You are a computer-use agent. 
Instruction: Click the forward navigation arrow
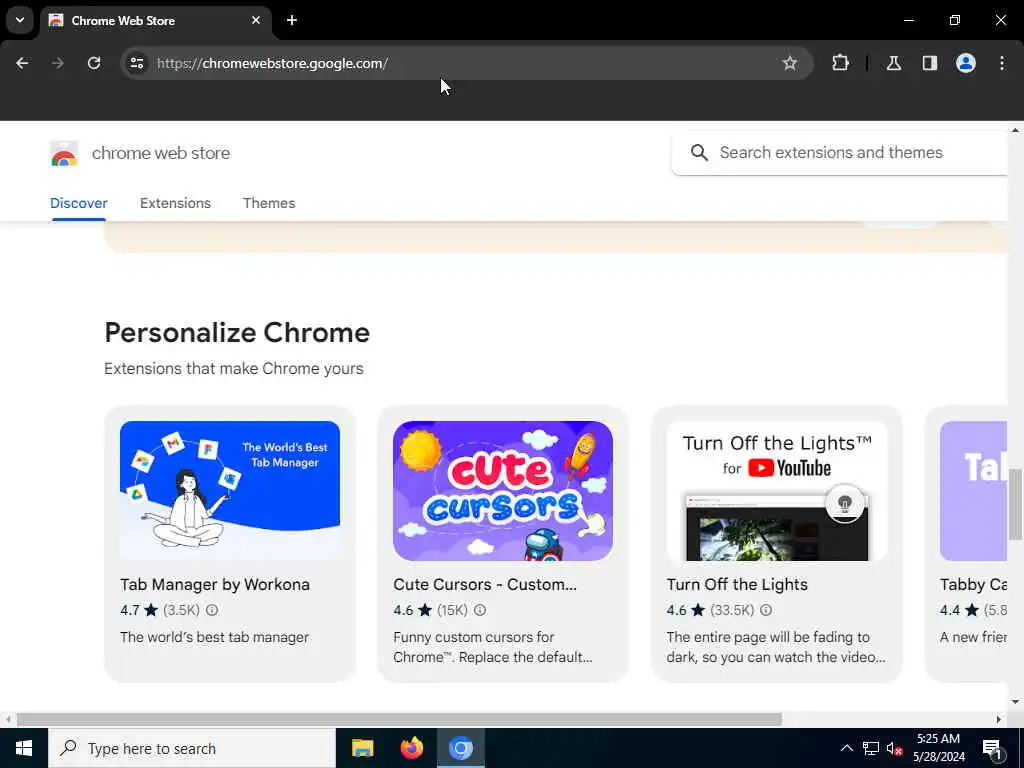(x=58, y=63)
